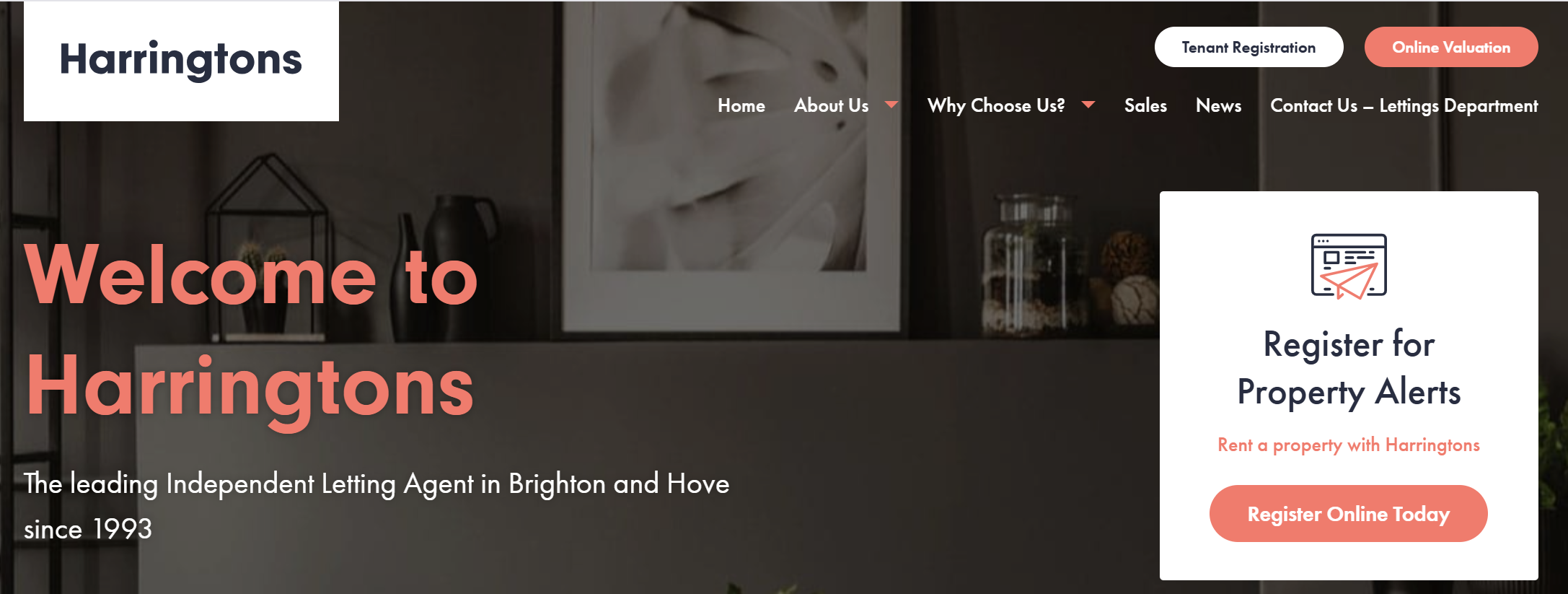Open the Why Choose Us? menu item
This screenshot has height=594, width=1568.
click(996, 105)
